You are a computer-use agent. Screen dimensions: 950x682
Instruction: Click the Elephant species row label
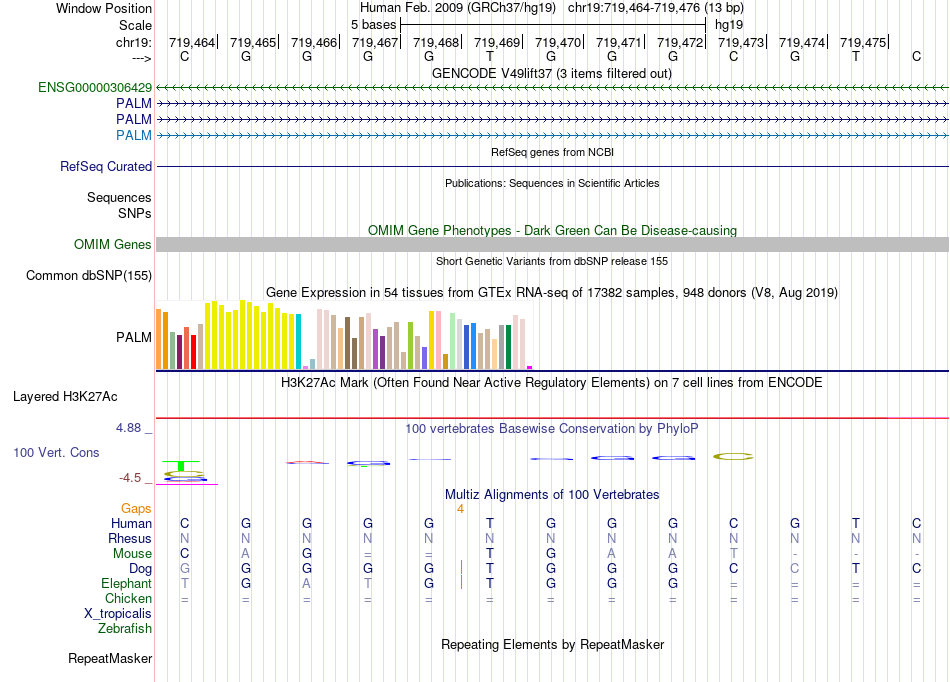click(x=127, y=584)
